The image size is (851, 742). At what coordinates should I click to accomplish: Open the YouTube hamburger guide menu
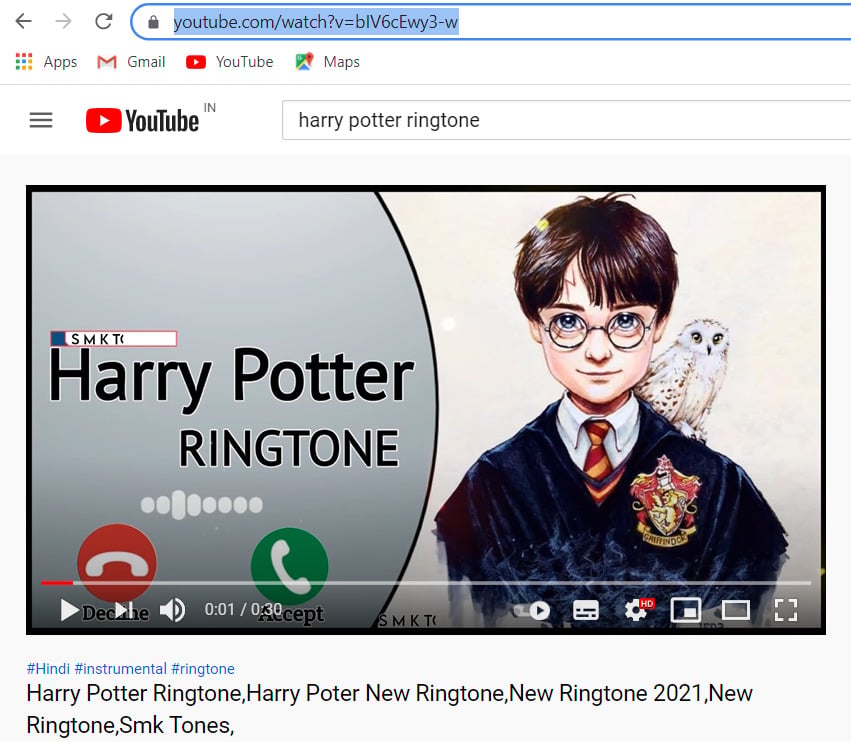[41, 120]
